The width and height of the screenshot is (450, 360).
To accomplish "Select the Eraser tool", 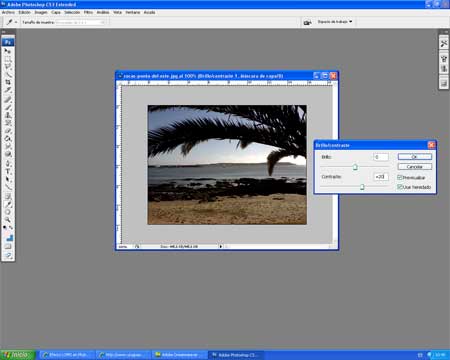I will 8,131.
